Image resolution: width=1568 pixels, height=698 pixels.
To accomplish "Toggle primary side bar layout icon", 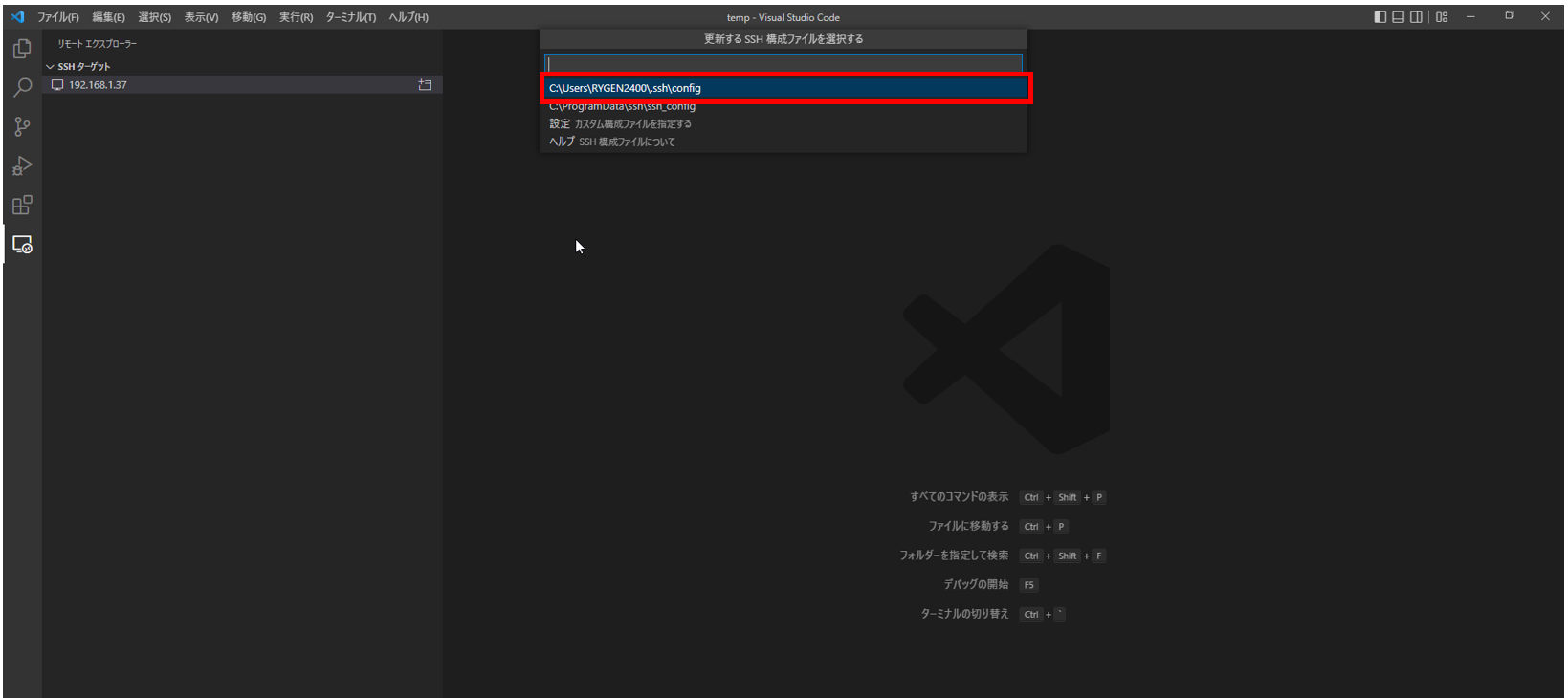I will [1380, 17].
